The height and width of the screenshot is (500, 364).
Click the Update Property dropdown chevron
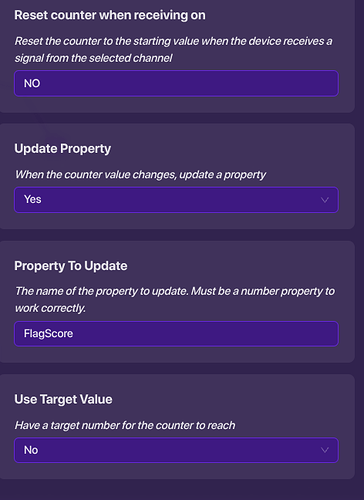tap(324, 200)
